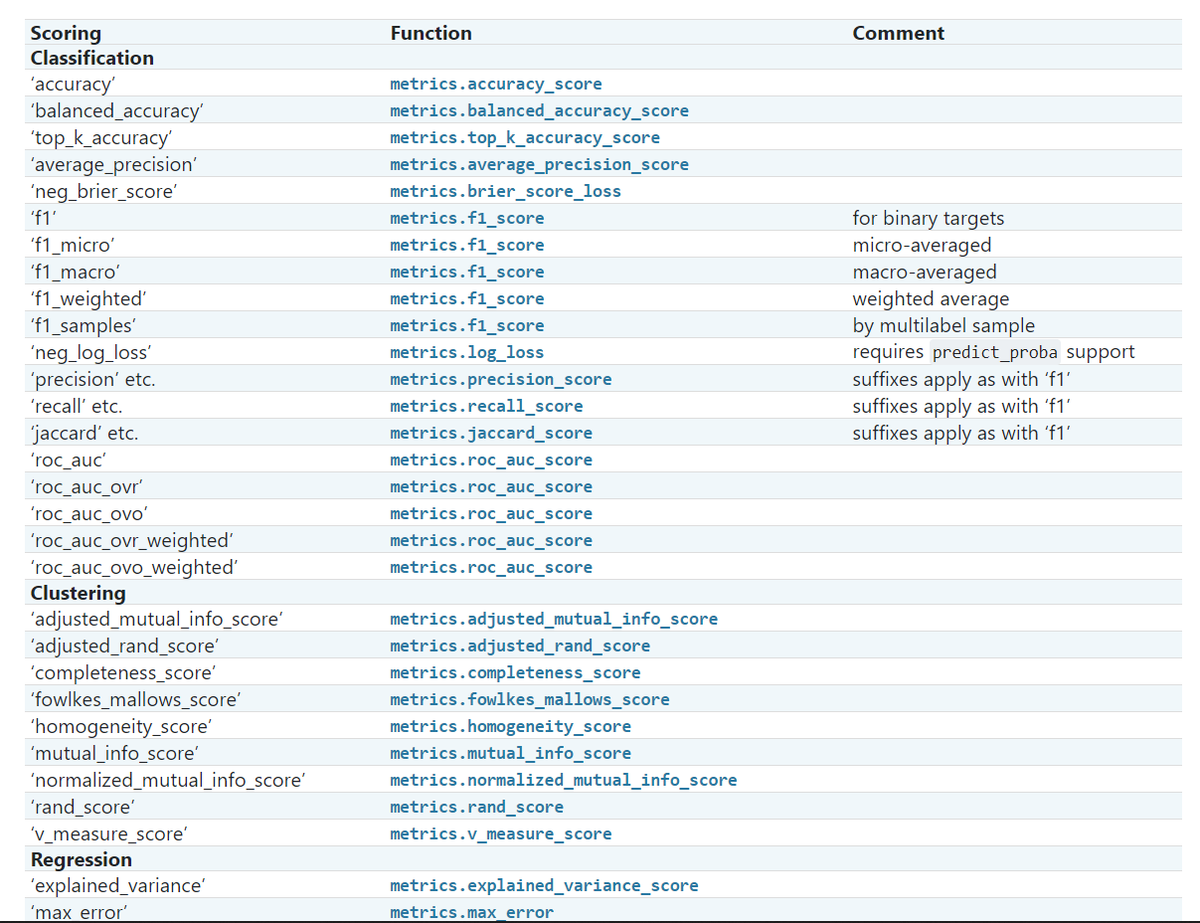This screenshot has height=923, width=1200.
Task: Select the 'max_error' scoring name
Action: (x=79, y=912)
